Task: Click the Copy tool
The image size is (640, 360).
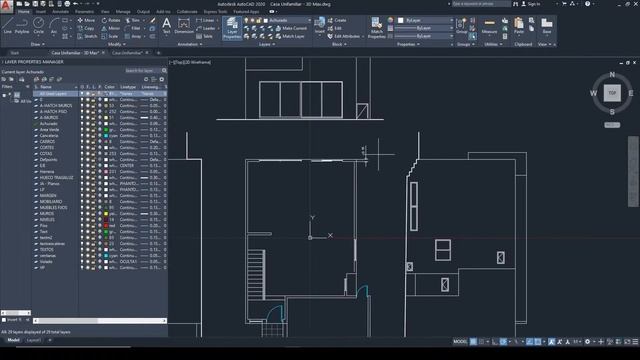Action: click(x=86, y=28)
